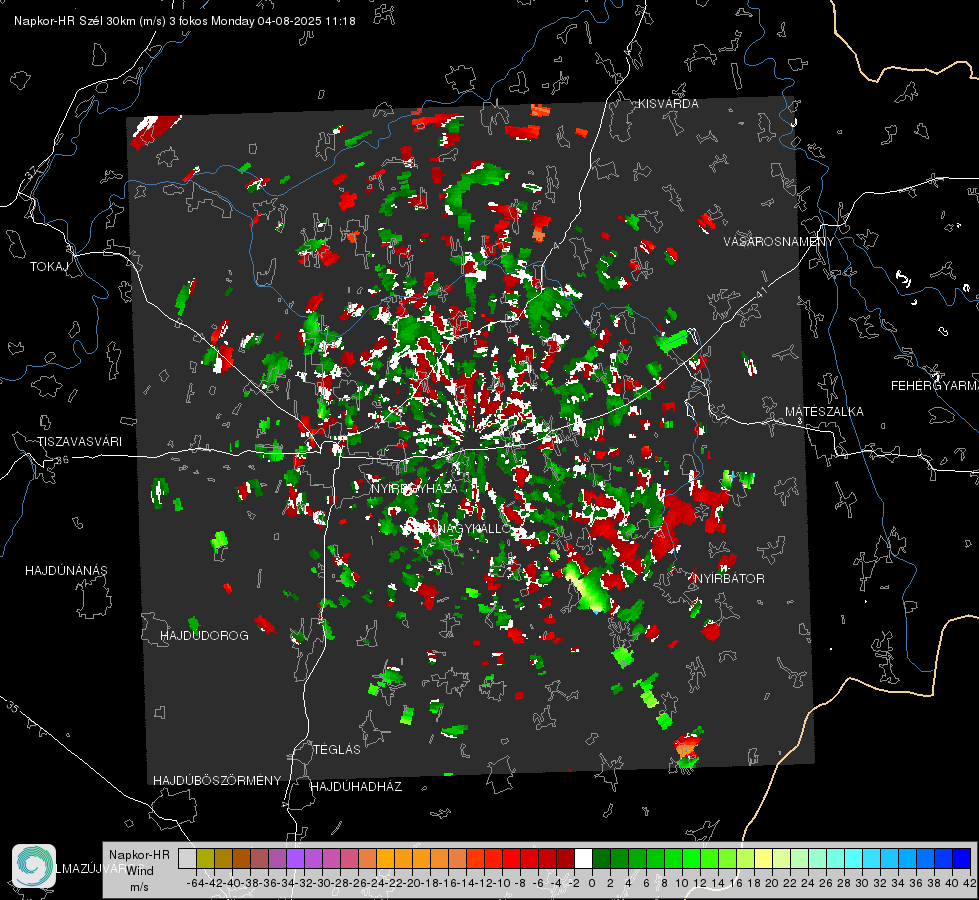979x900 pixels.
Task: Click the HAJDÚNÁNÁS city label
Action: [x=66, y=570]
